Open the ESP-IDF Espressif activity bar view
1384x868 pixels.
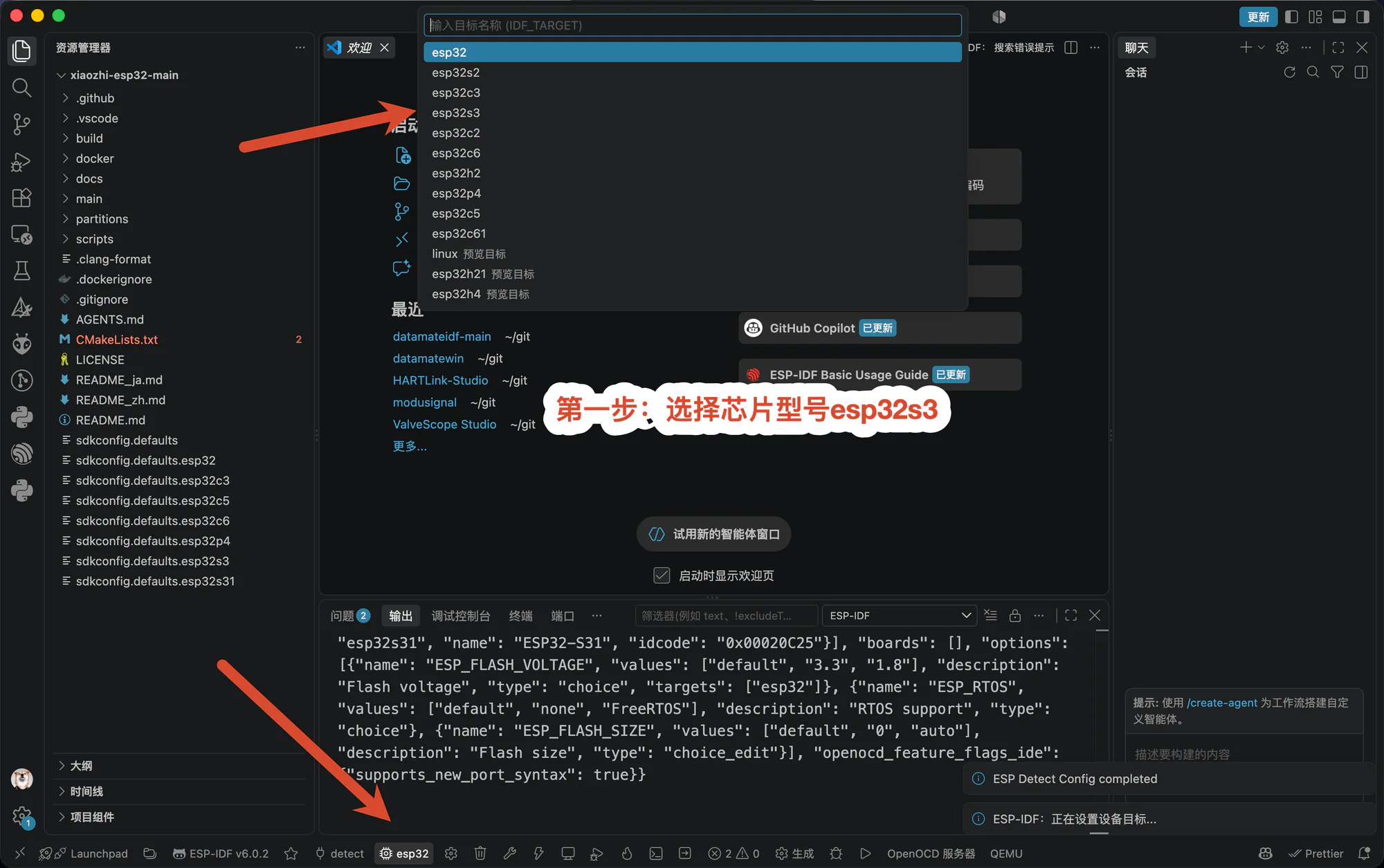click(21, 454)
